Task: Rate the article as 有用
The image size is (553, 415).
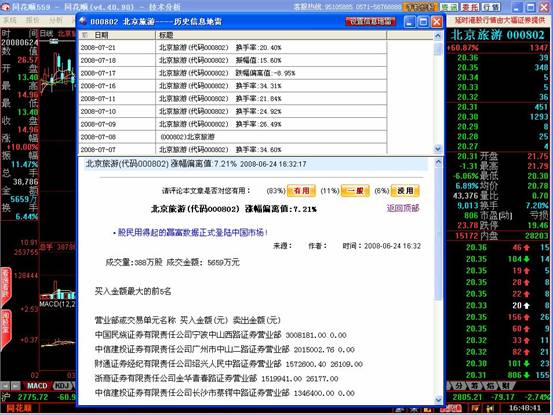Action: (x=302, y=191)
